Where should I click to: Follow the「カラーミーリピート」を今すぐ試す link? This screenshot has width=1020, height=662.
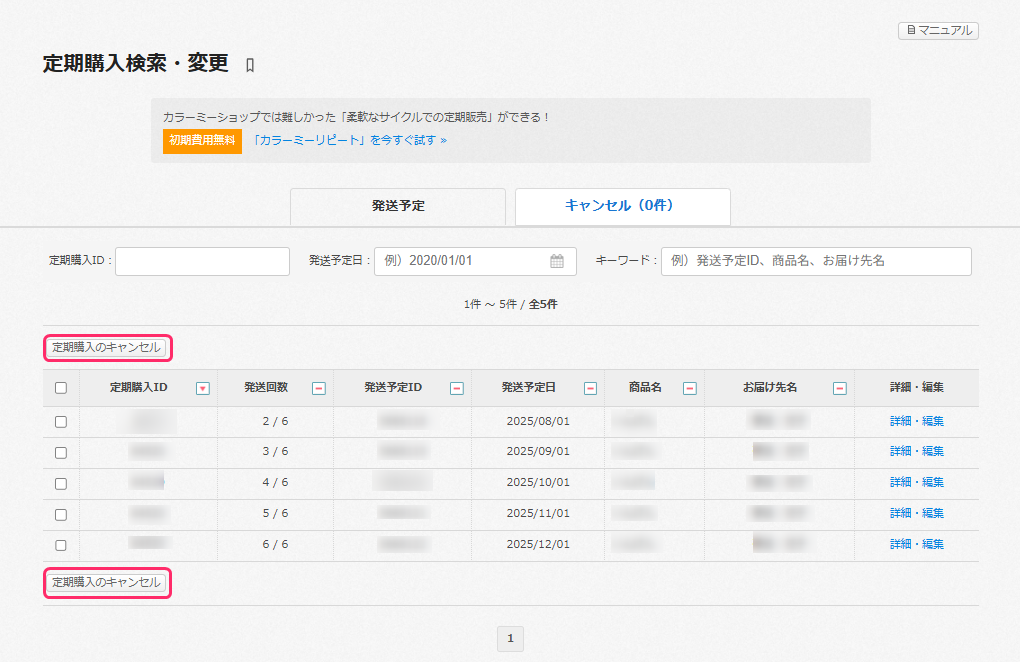click(x=349, y=141)
